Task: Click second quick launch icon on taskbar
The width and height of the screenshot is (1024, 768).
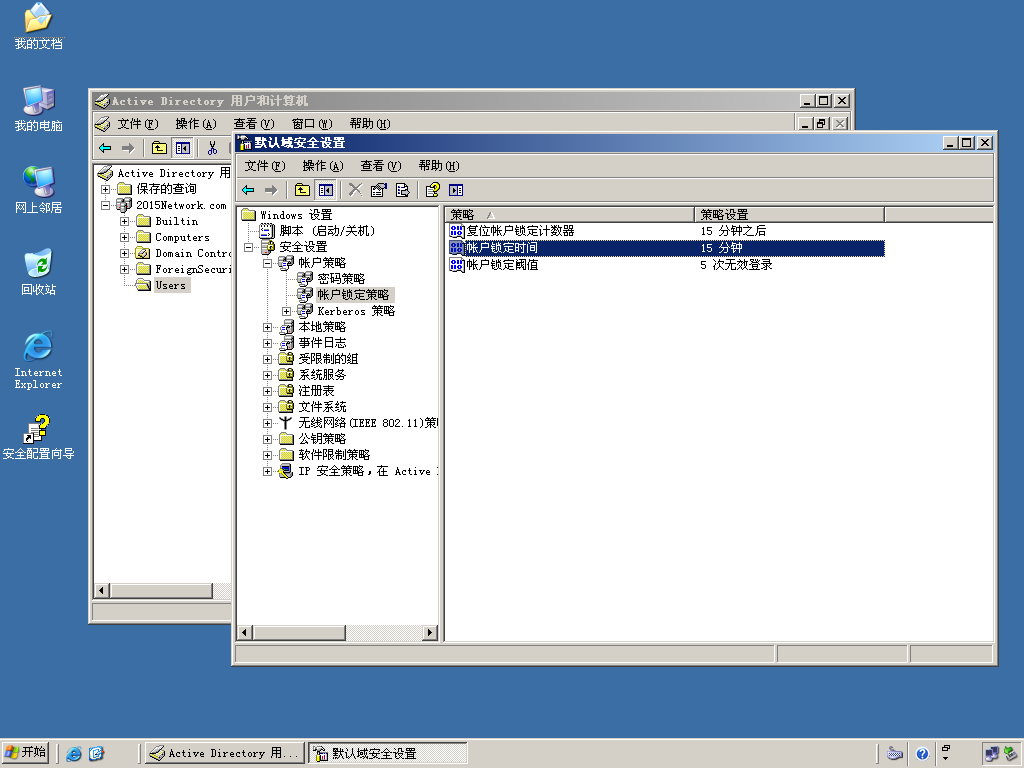Action: (96, 754)
